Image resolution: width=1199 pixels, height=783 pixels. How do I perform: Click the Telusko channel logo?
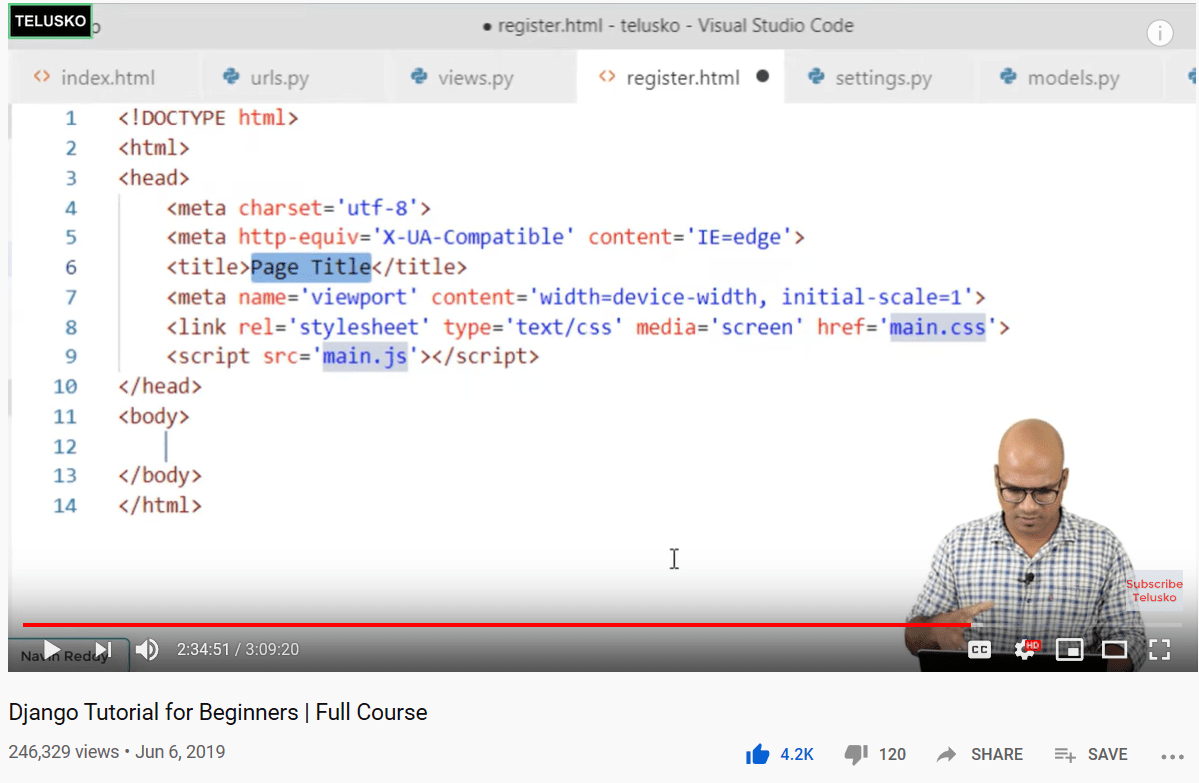pos(50,21)
